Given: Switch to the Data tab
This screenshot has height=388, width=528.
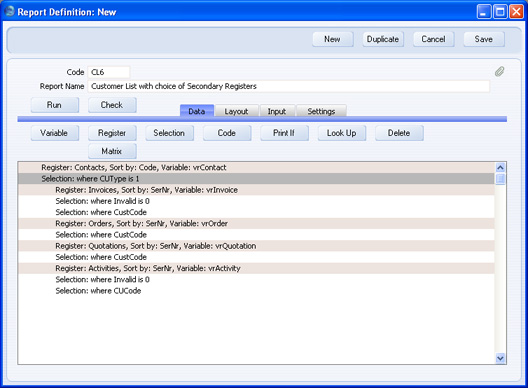Looking at the screenshot, I should [197, 111].
